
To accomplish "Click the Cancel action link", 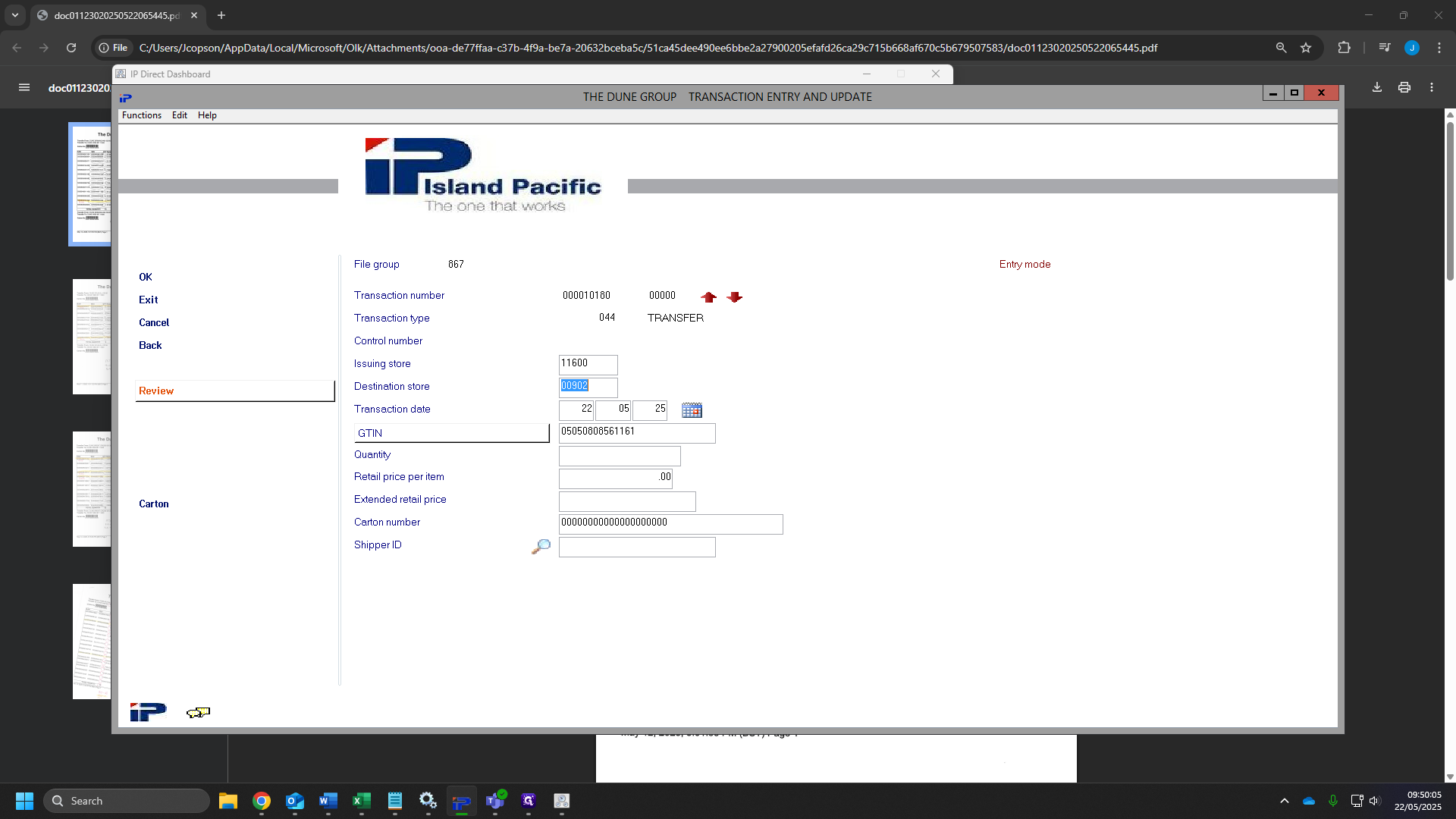I will coord(154,322).
